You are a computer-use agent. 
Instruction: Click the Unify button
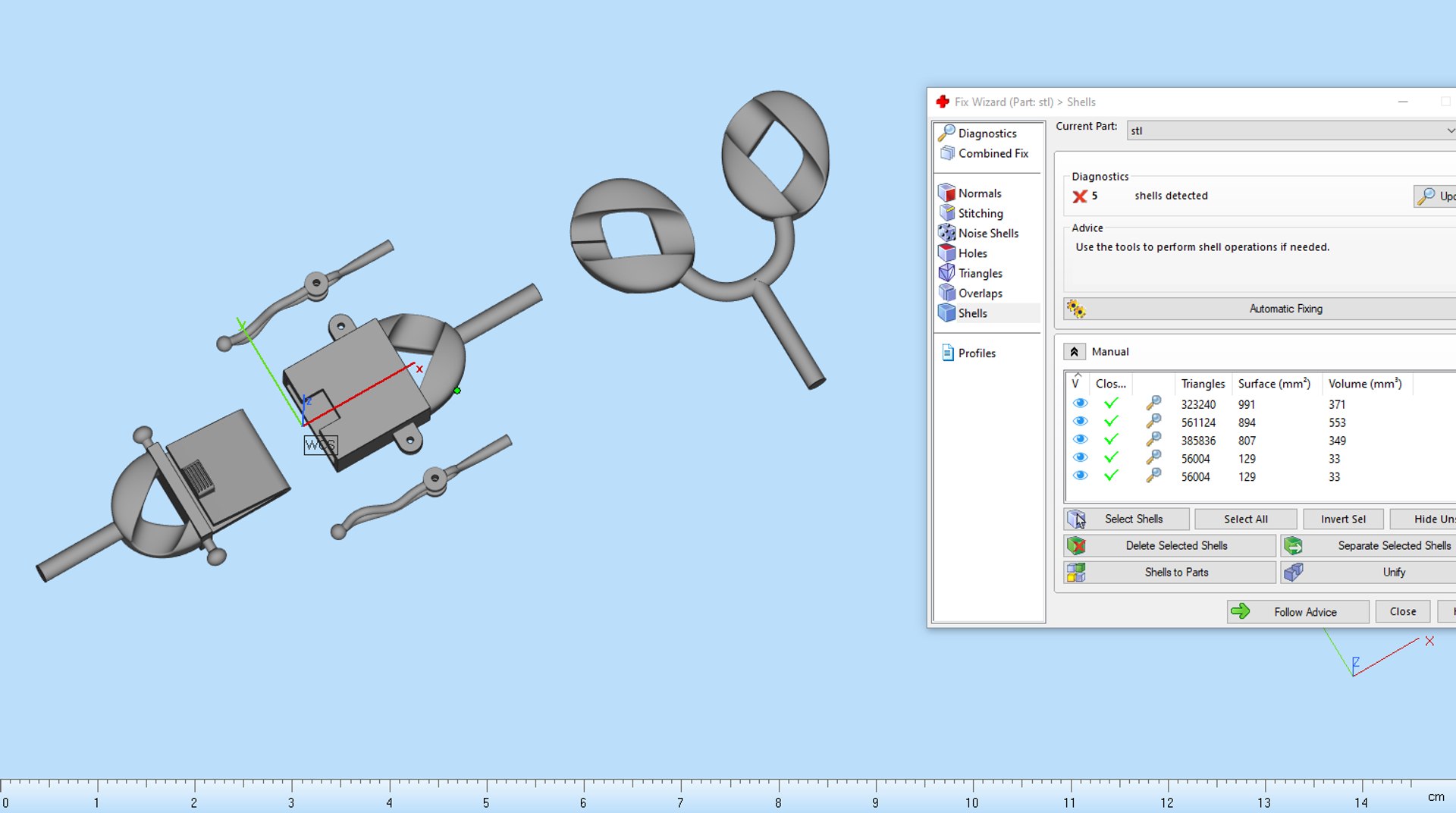(x=1368, y=572)
